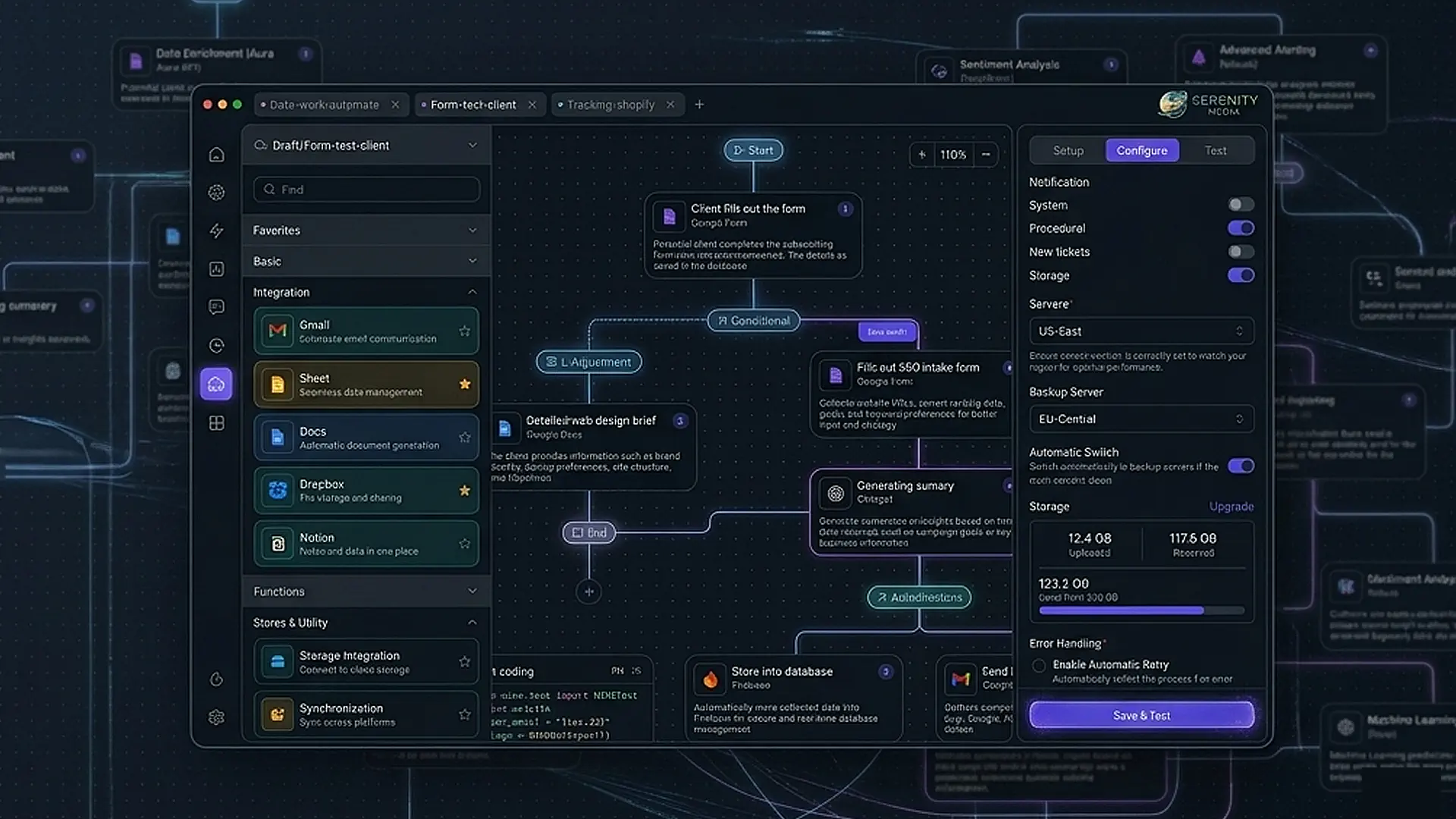
Task: Open the Gmail integration icon
Action: click(x=276, y=331)
